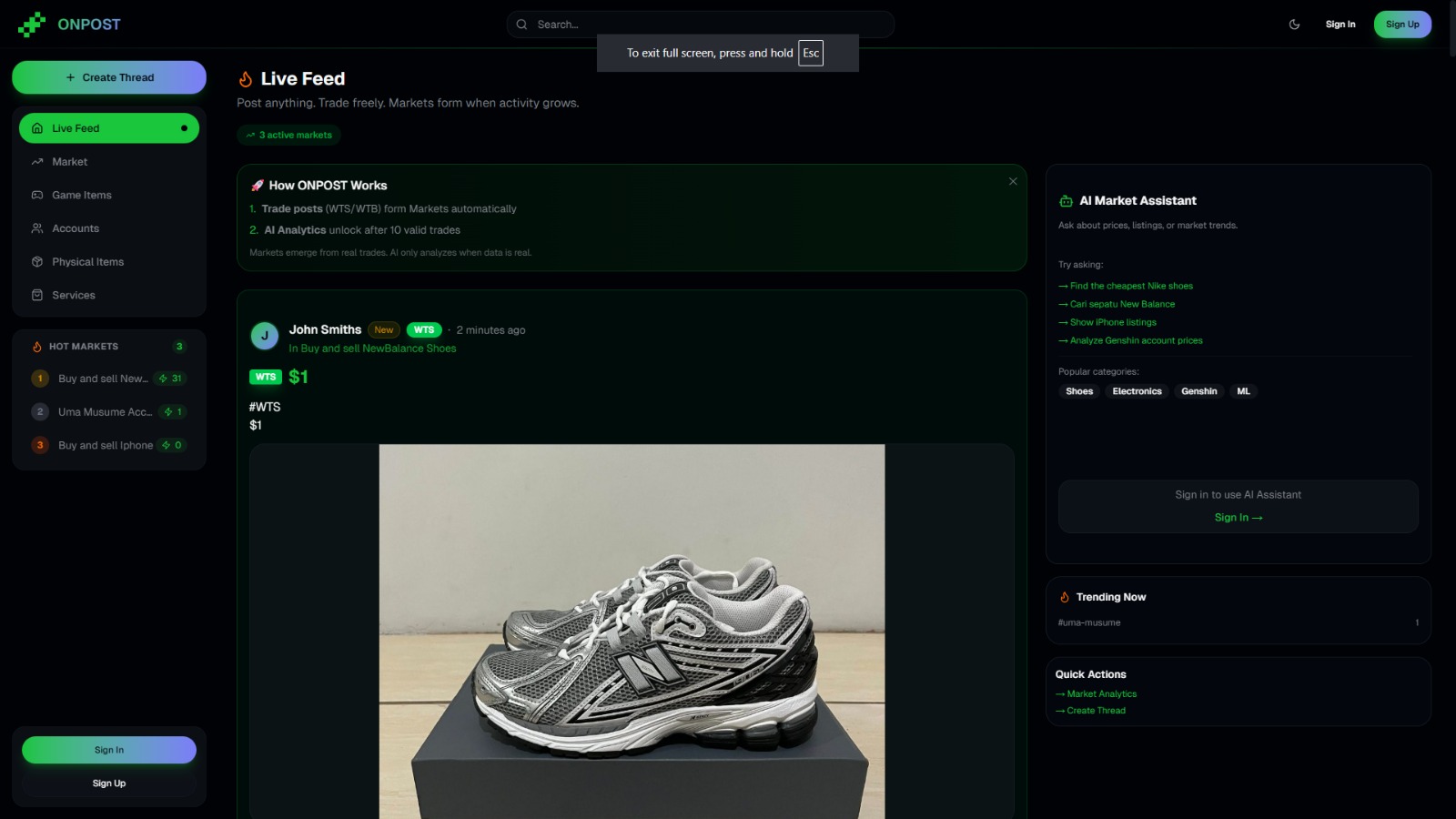Click the ONPOST logo icon

[32, 25]
